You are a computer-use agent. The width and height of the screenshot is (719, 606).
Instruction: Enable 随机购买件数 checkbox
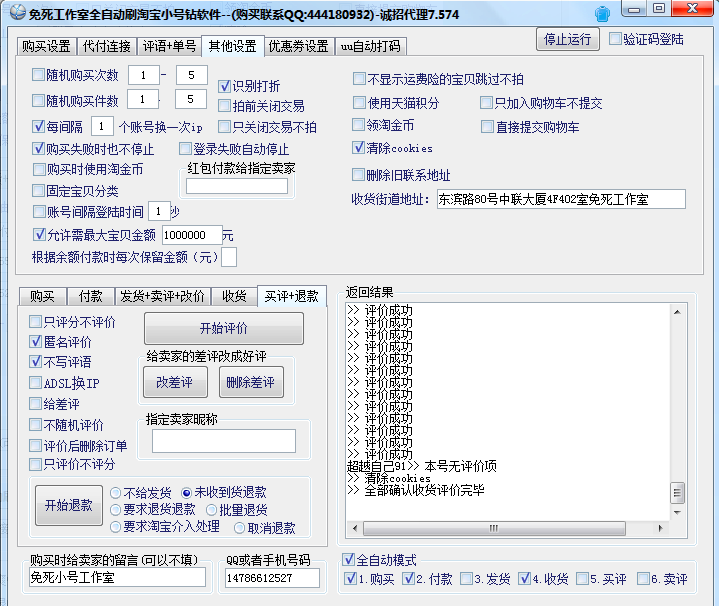[38, 100]
